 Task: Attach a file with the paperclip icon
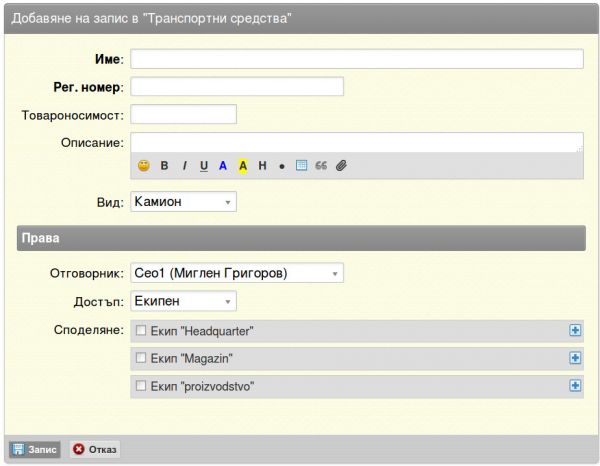341,166
